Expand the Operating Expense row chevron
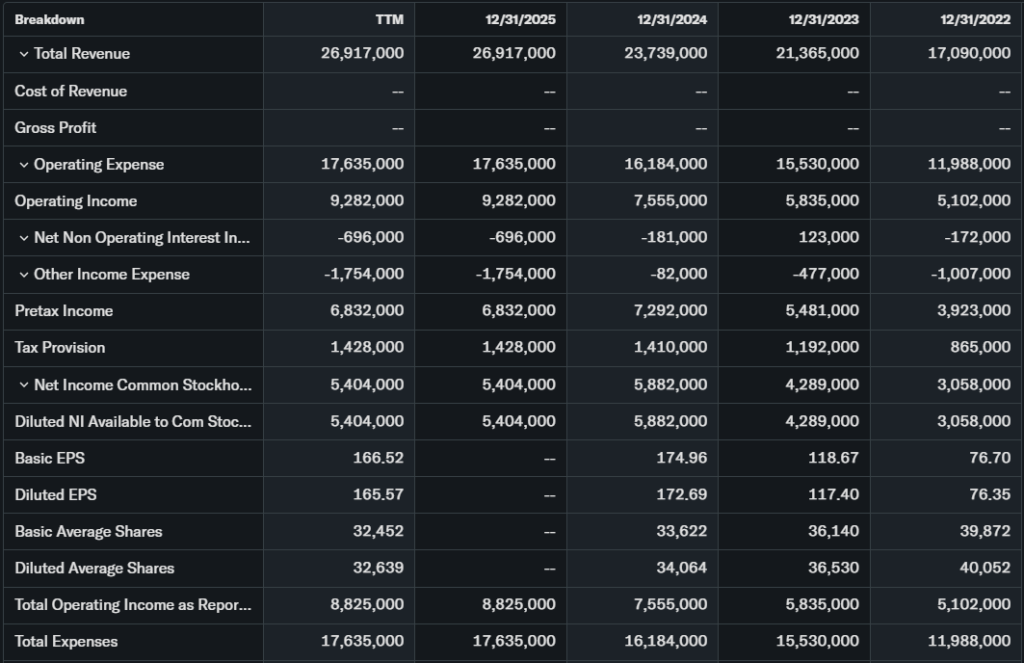The image size is (1024, 663). coord(23,165)
